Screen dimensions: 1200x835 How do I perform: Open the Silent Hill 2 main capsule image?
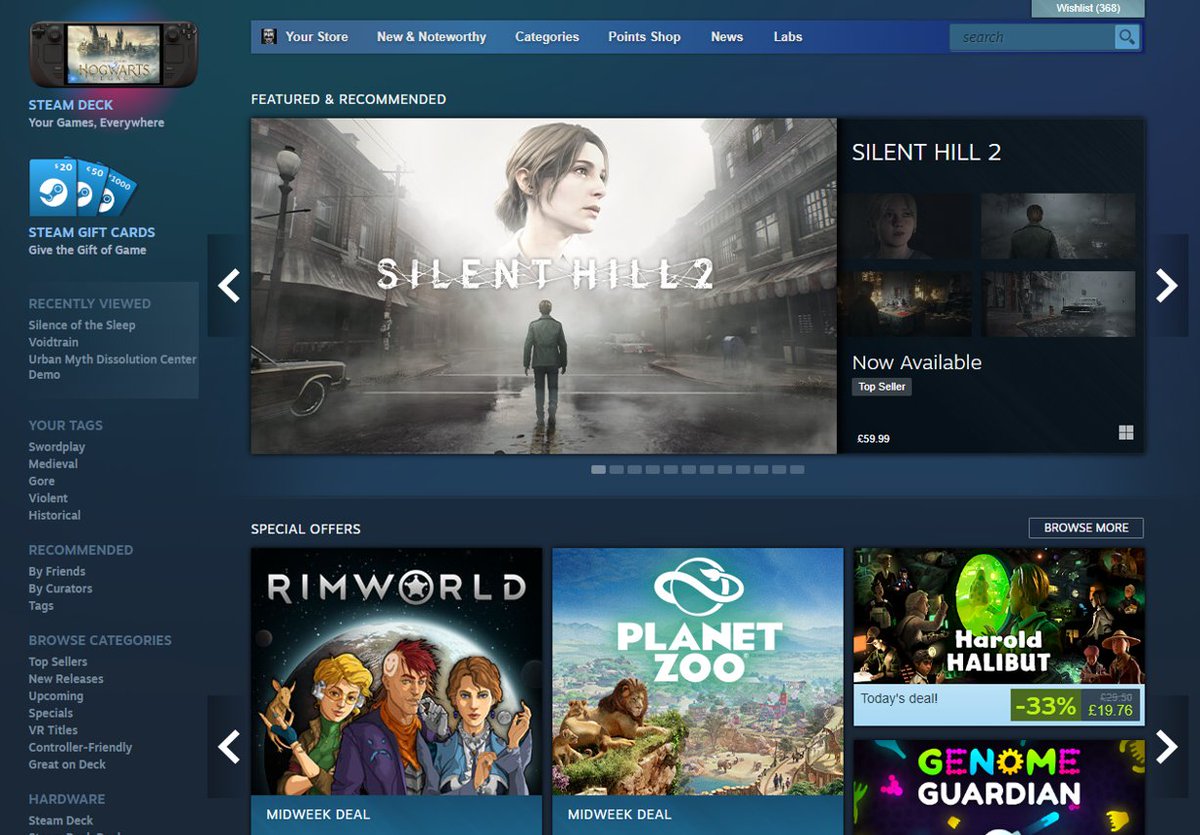tap(544, 286)
